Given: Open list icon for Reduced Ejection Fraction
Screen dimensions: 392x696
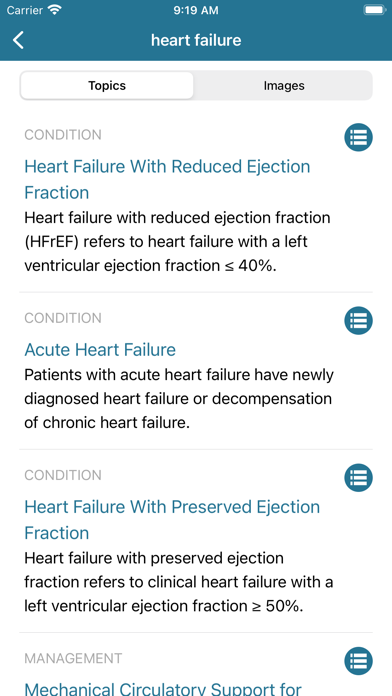Looking at the screenshot, I should tap(358, 137).
